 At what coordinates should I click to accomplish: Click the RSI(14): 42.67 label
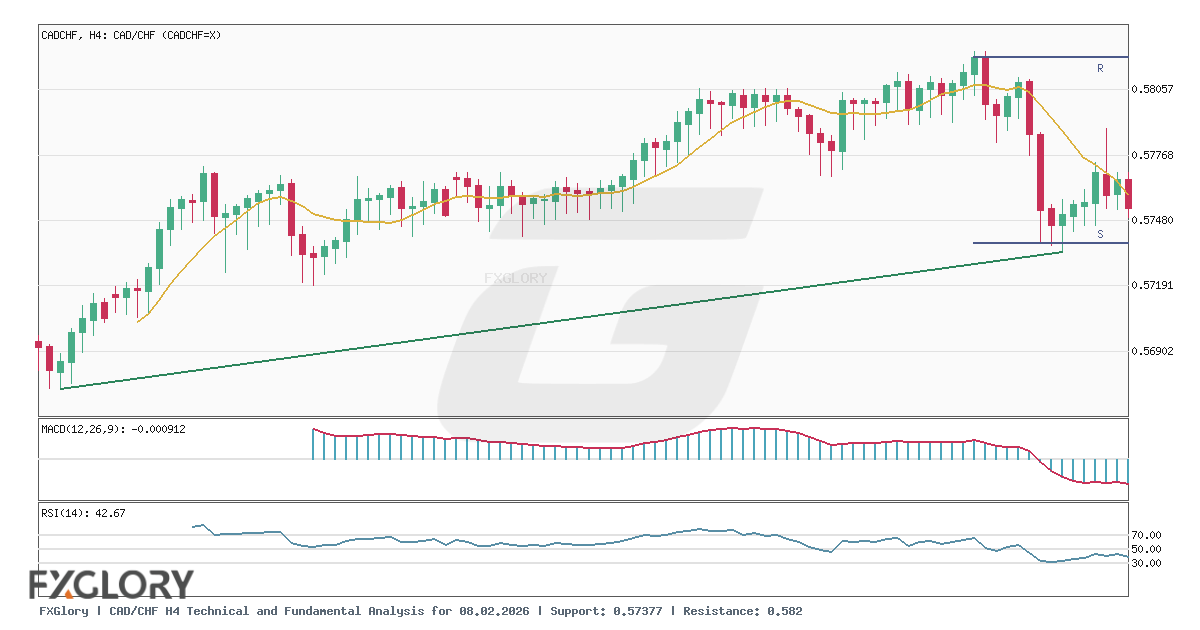83,513
